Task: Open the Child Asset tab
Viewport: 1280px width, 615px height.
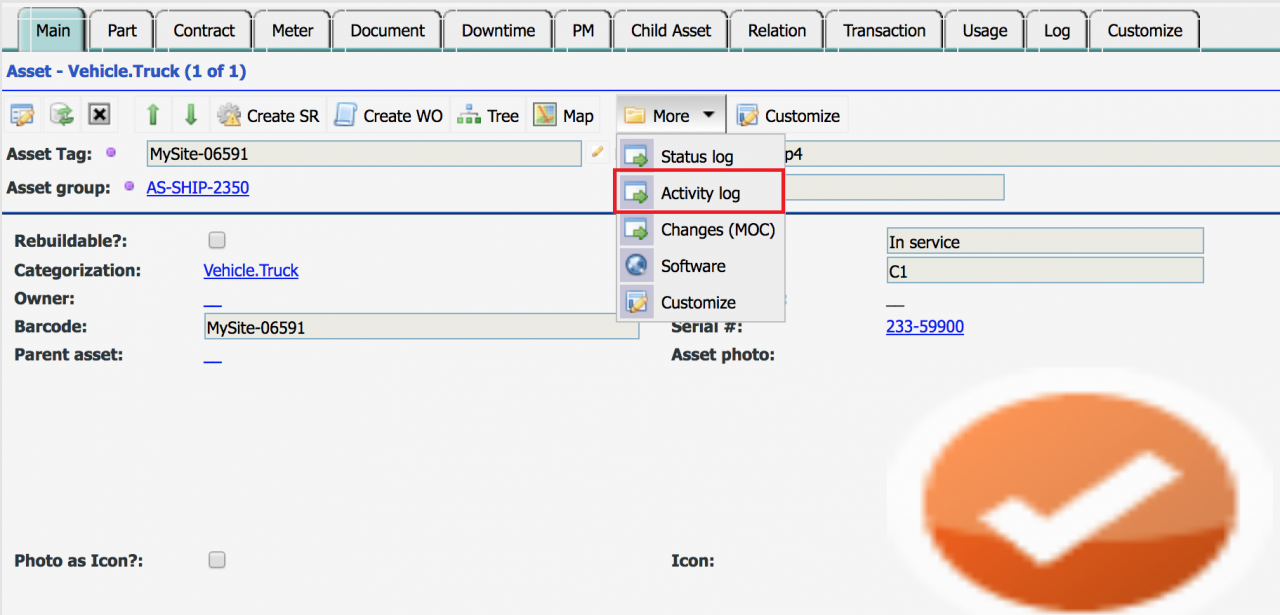Action: point(671,30)
